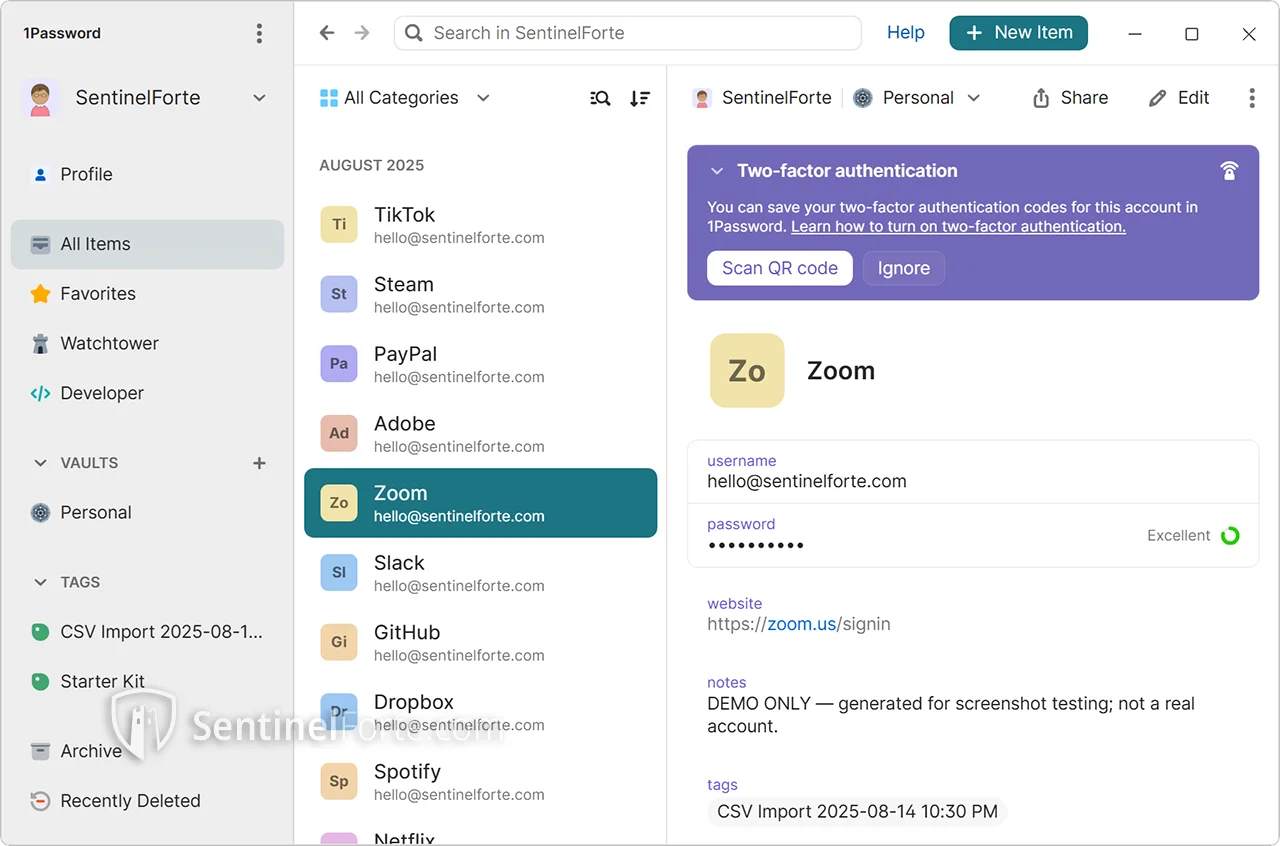Collapse the Vaults section chevron
The width and height of the screenshot is (1280, 846).
pyautogui.click(x=40, y=463)
